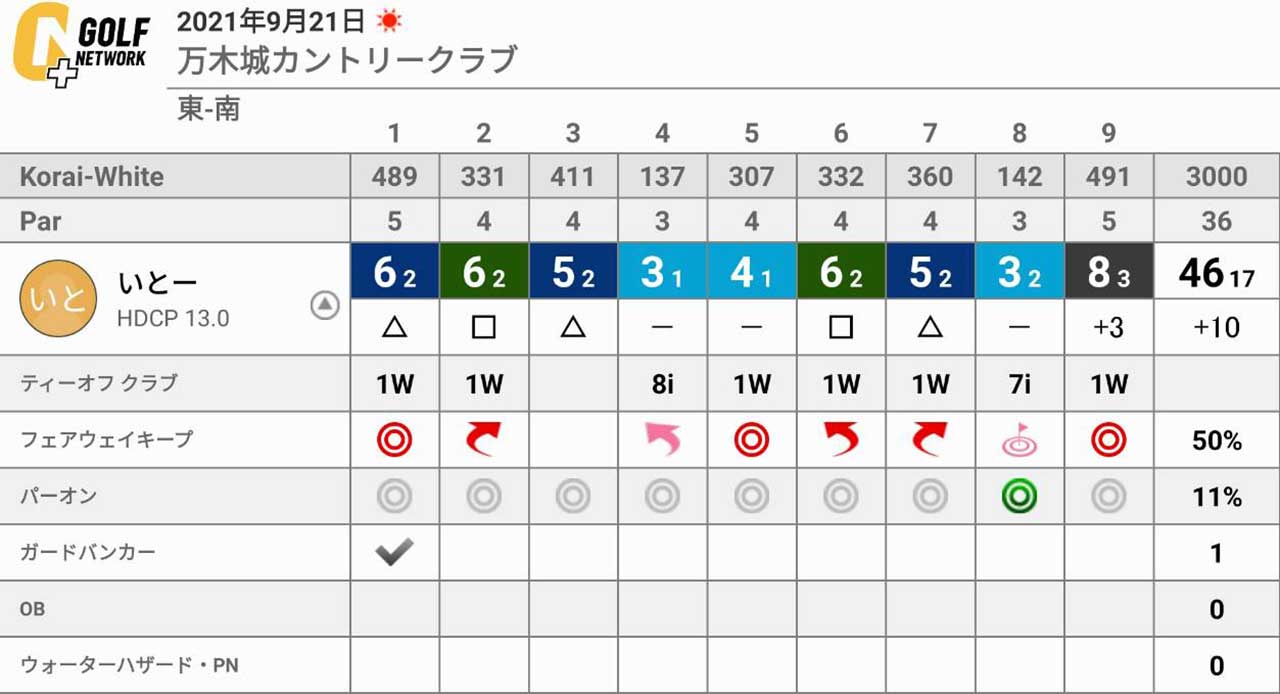1280x694 pixels.
Task: Click the hole 2 red right-curve arrow
Action: click(484, 440)
